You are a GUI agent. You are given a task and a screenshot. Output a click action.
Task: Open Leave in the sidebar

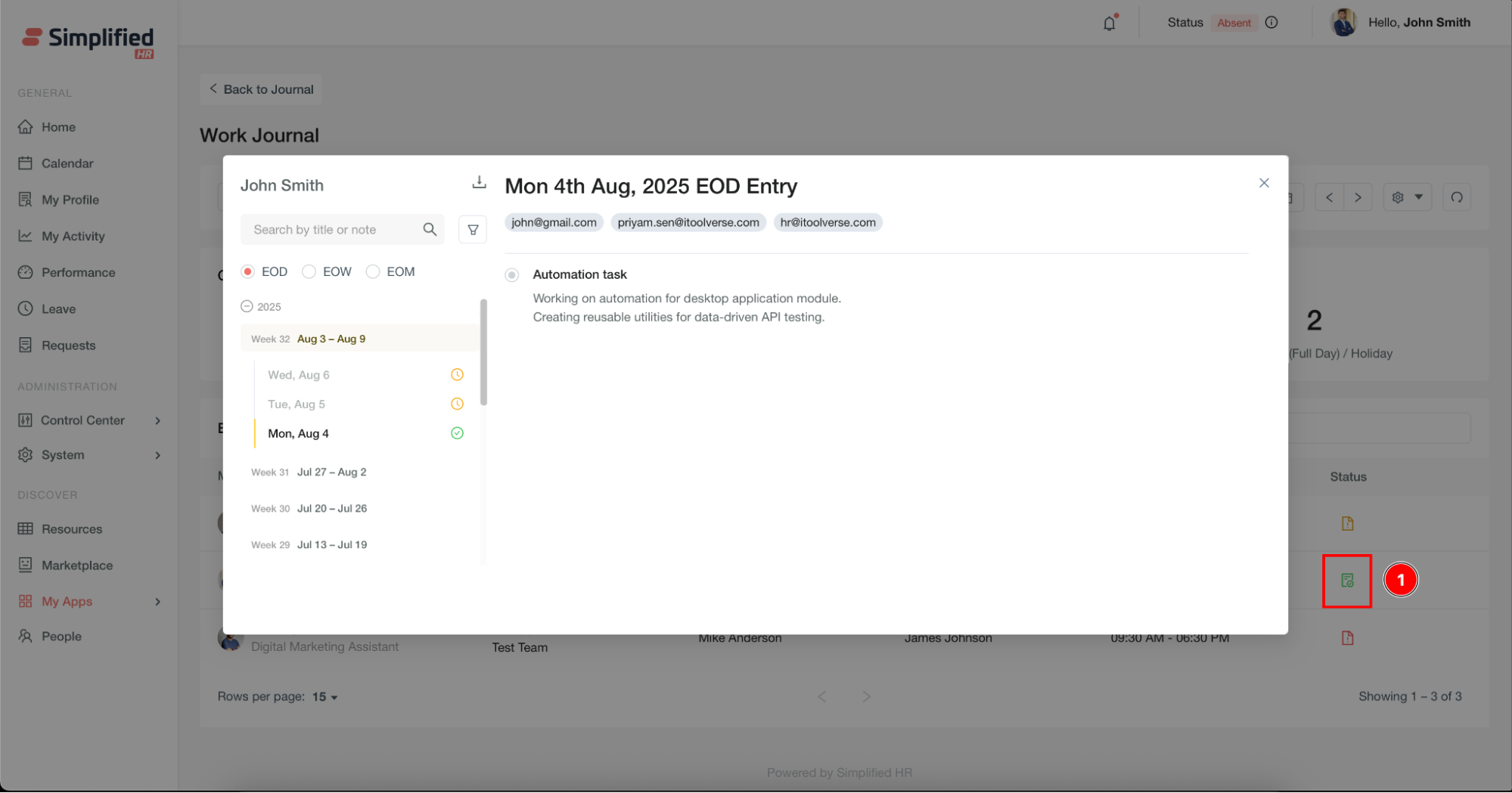[58, 309]
